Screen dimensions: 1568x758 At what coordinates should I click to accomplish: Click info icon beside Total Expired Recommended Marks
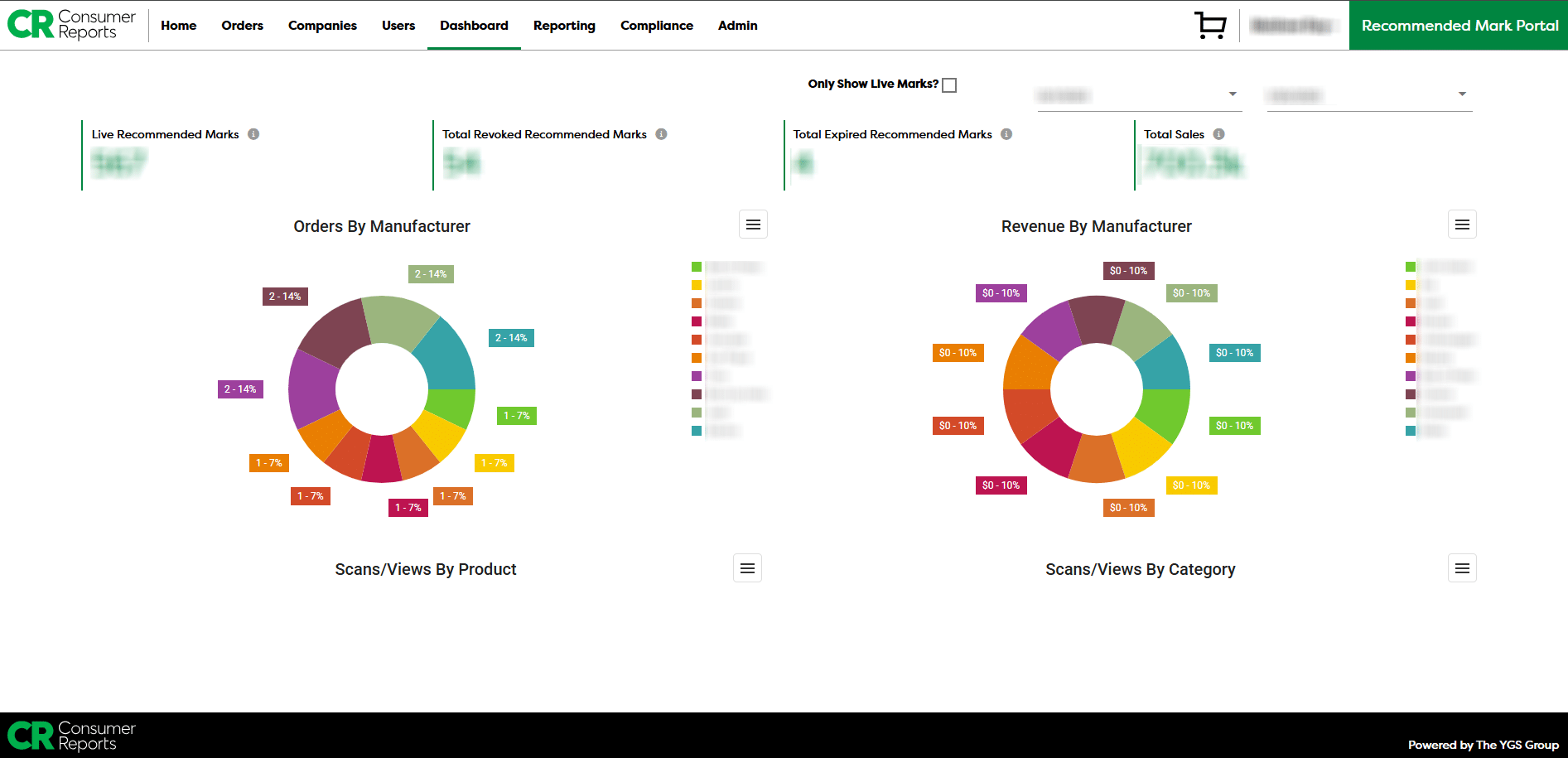1006,134
